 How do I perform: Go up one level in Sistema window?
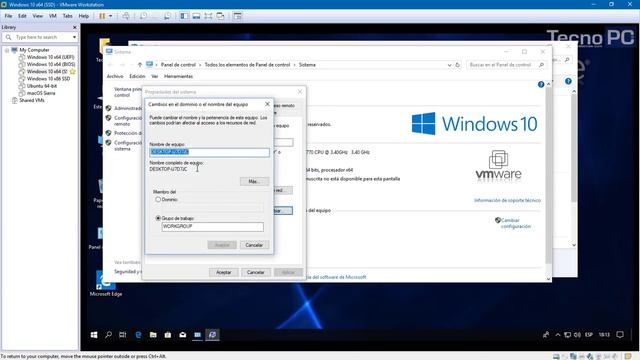(x=140, y=65)
